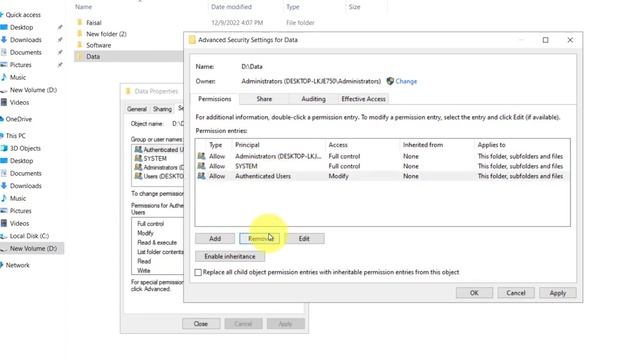This screenshot has width=640, height=360.
Task: Click the Documents icon under Quick access
Action: tap(4, 52)
